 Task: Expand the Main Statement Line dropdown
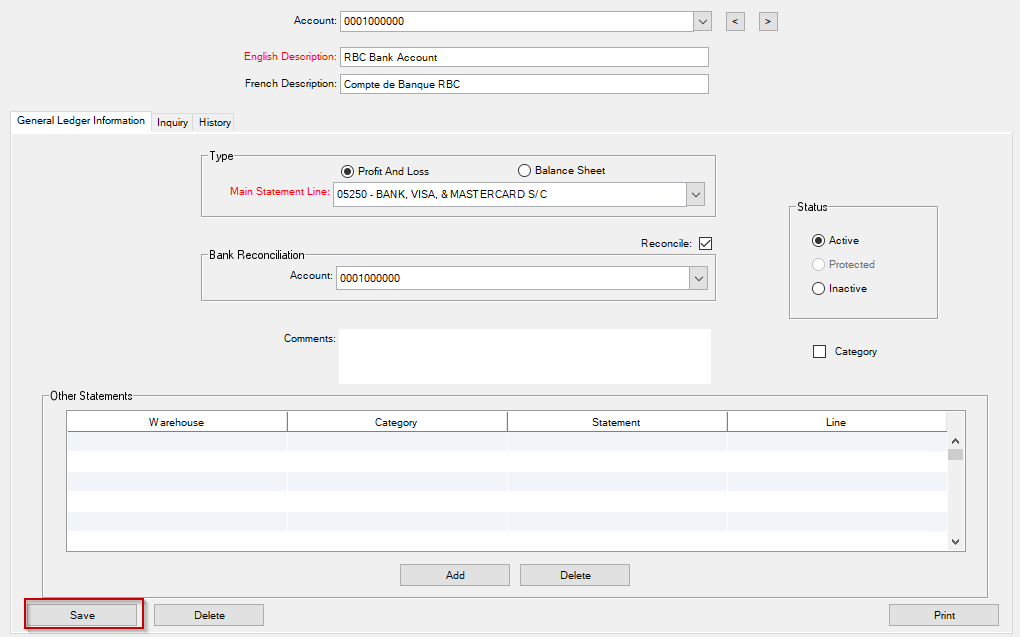pyautogui.click(x=696, y=194)
